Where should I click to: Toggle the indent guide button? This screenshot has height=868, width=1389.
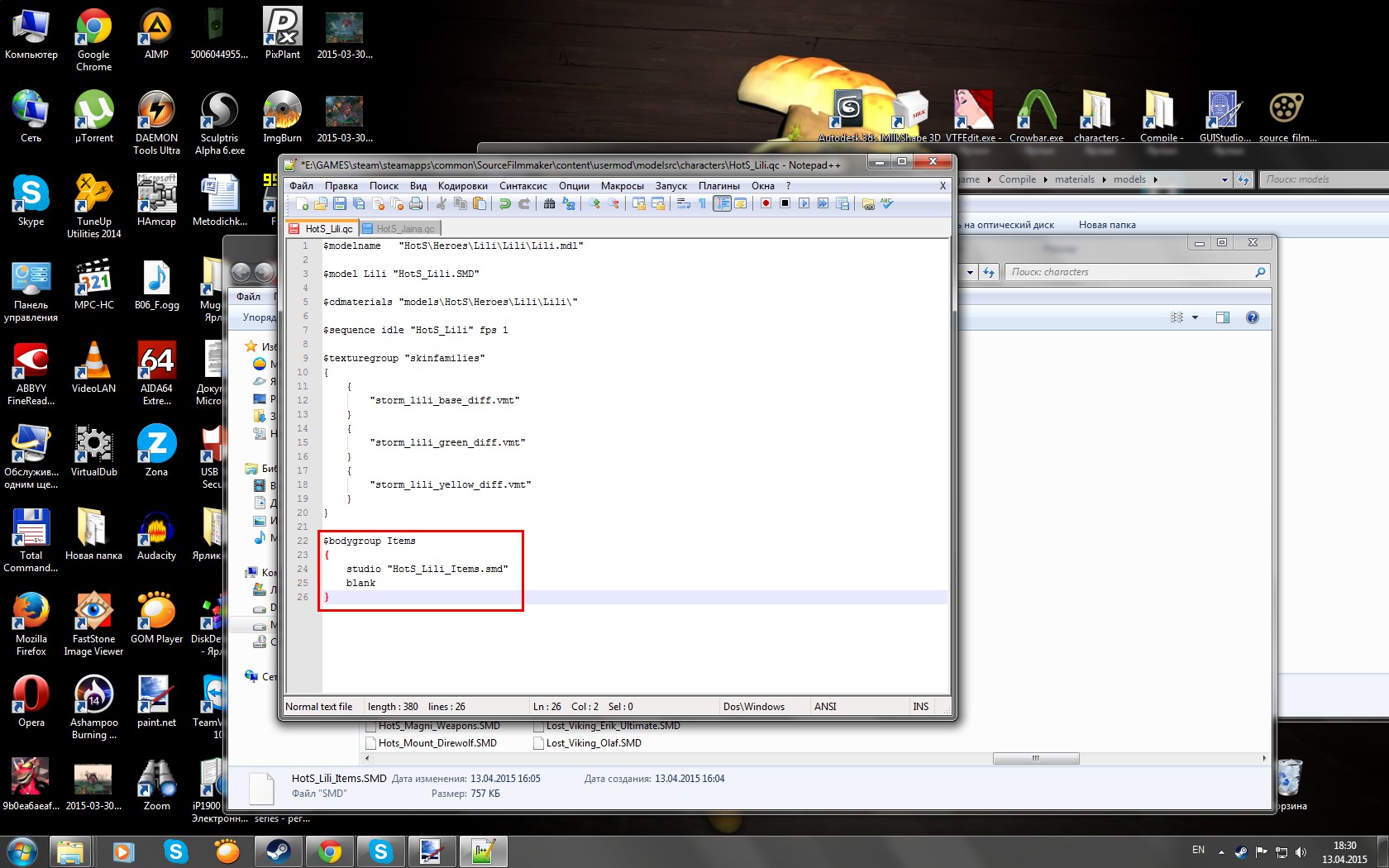722,204
